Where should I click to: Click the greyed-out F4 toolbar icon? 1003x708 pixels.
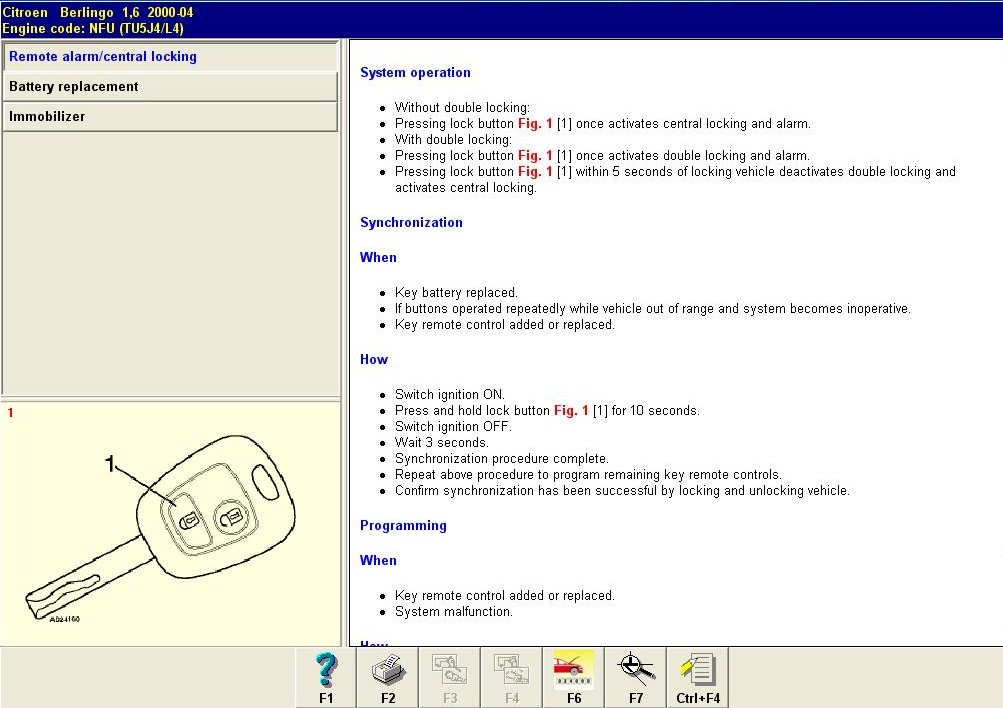[512, 677]
